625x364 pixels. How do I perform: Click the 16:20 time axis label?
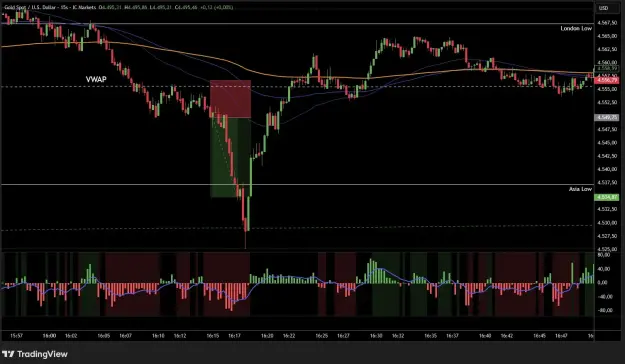[x=267, y=336]
